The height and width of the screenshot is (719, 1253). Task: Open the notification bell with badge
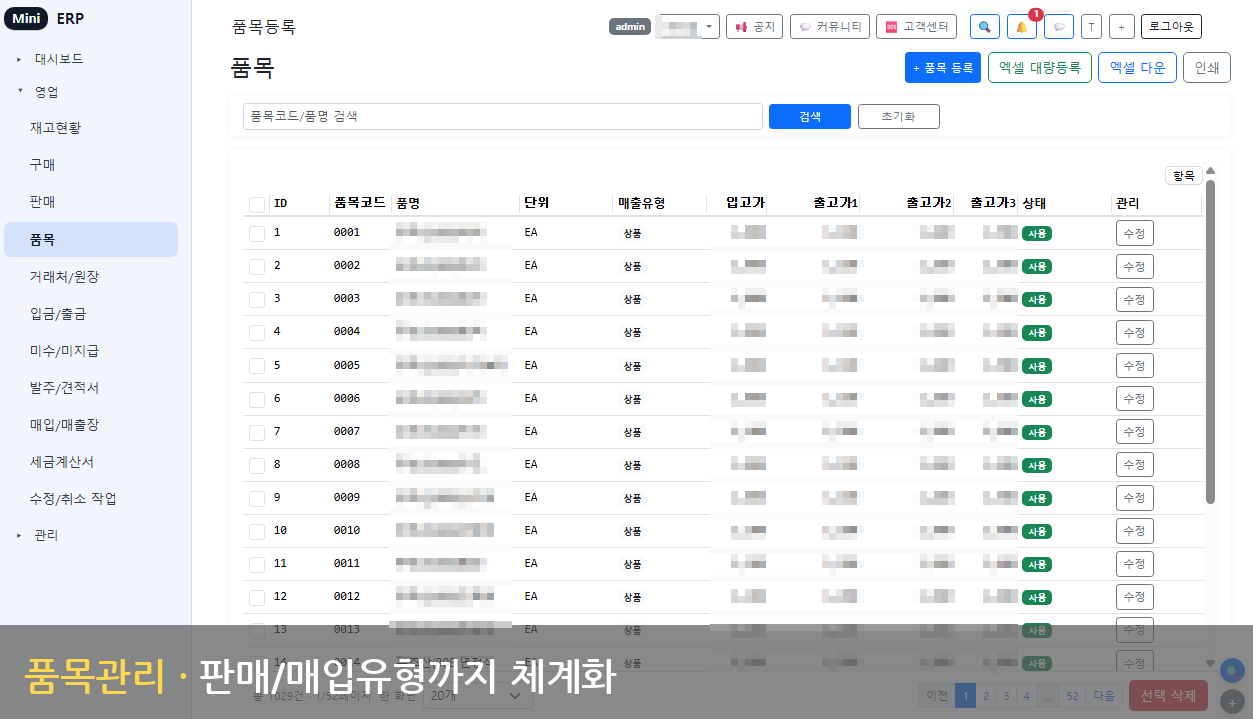click(x=1021, y=27)
